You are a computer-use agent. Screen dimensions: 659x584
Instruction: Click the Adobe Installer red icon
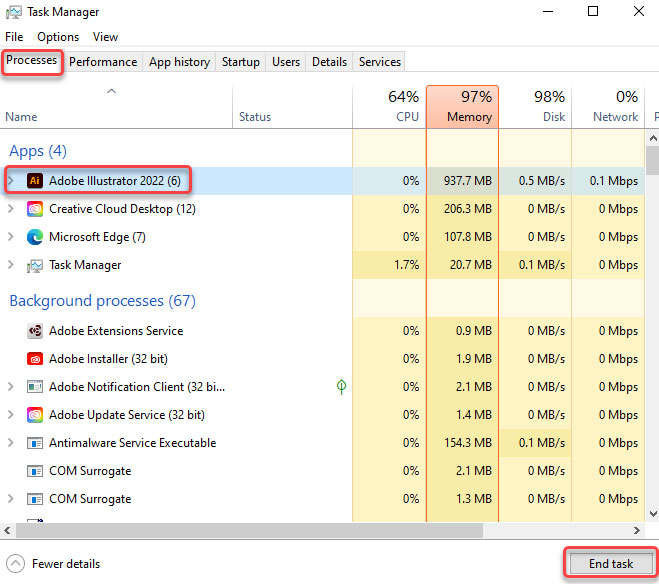35,359
